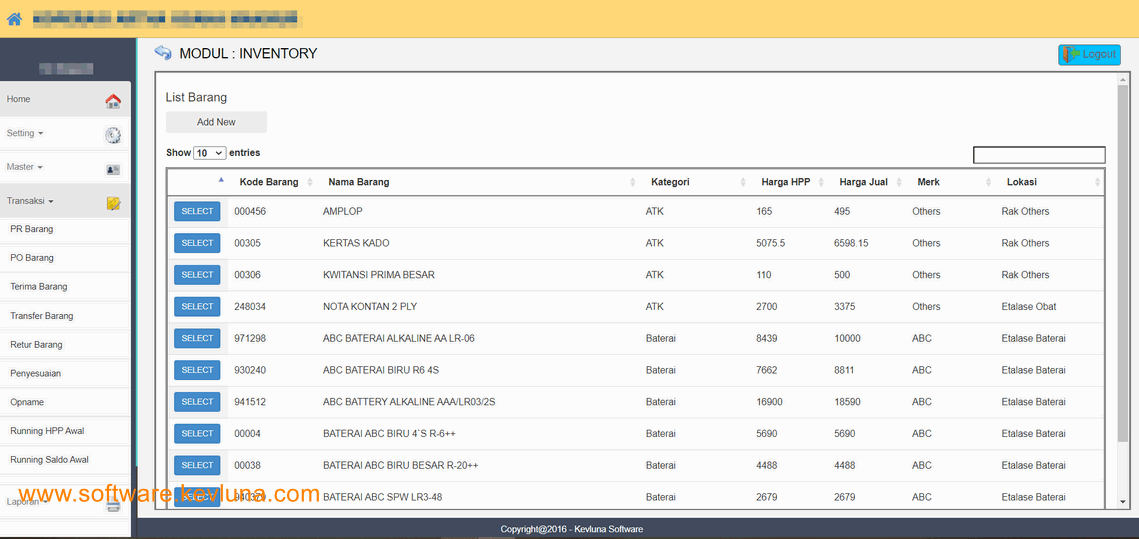Viewport: 1139px width, 539px height.
Task: Expand the Setting menu
Action: [x=25, y=134]
